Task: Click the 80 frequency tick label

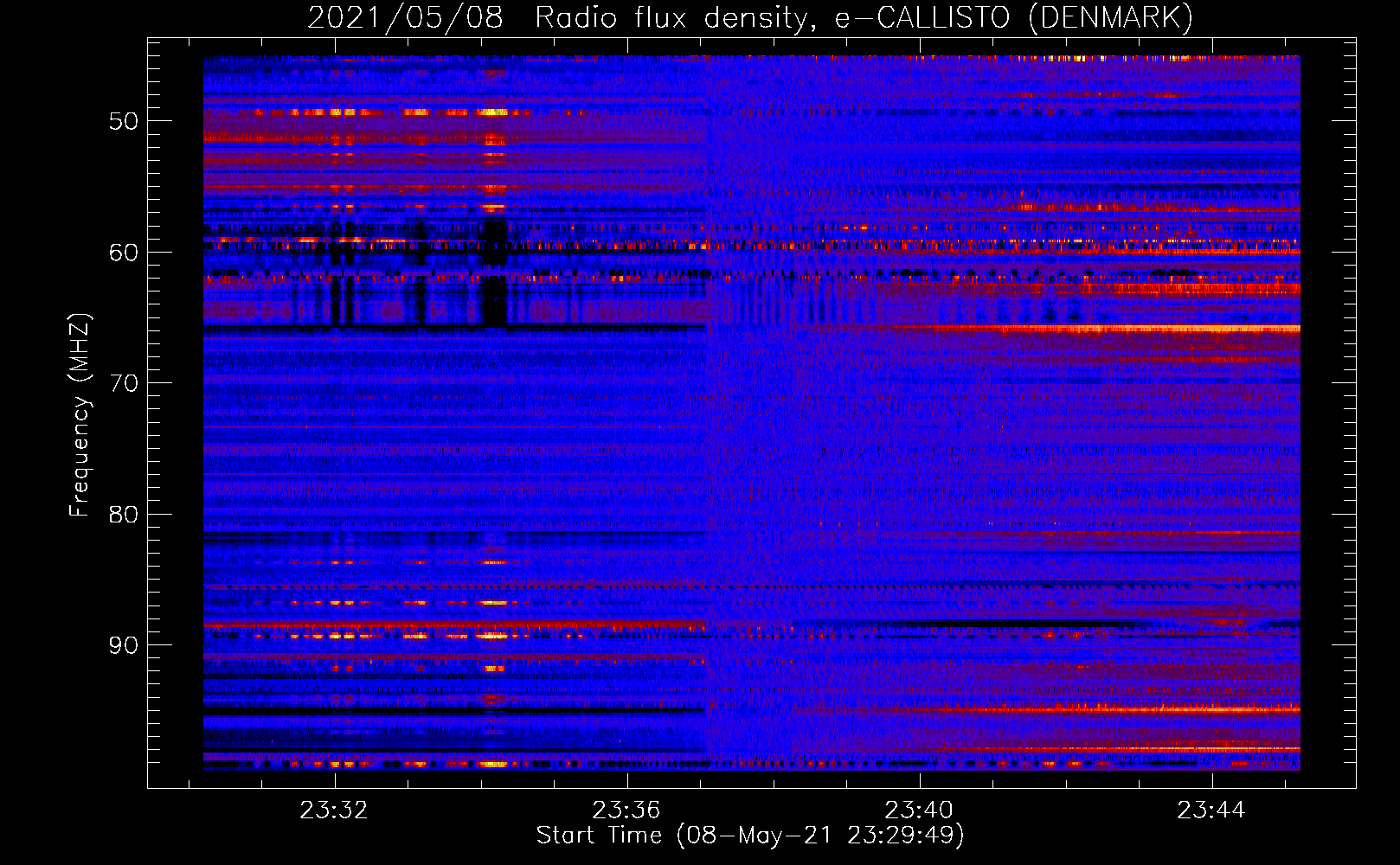Action: 124,515
